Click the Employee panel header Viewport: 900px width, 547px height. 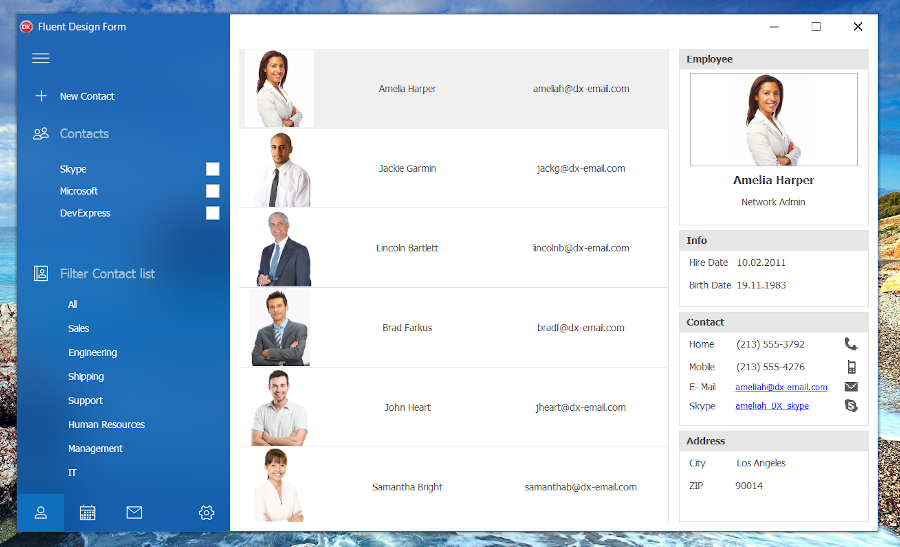point(774,59)
